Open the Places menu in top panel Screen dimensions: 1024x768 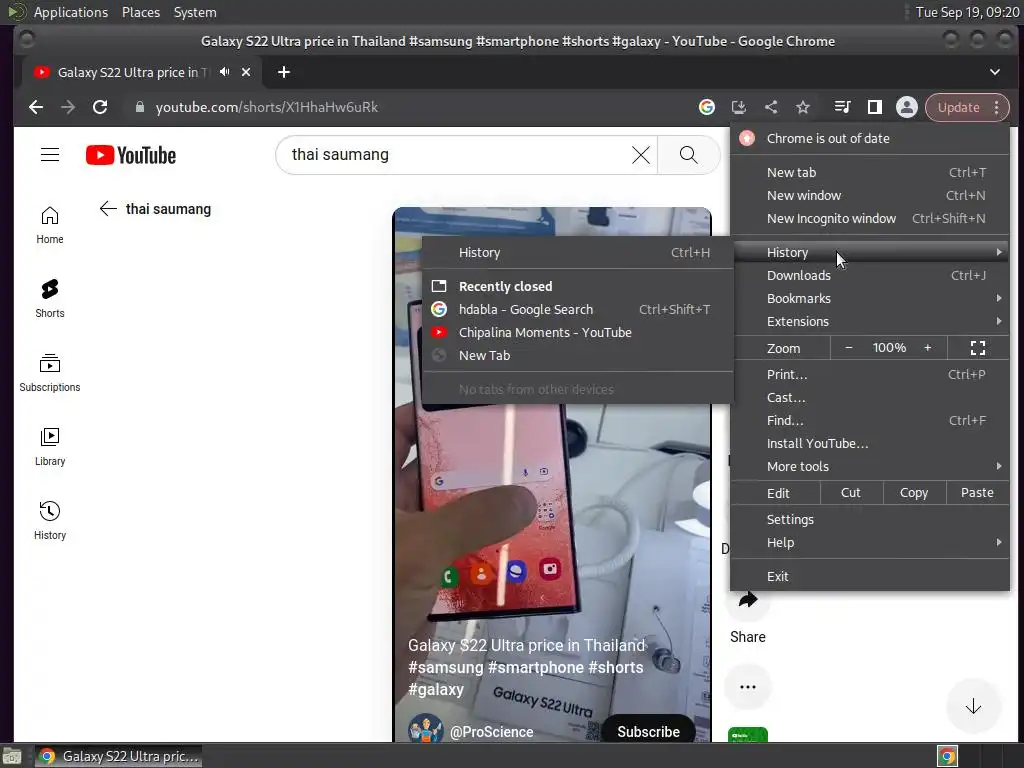(140, 12)
